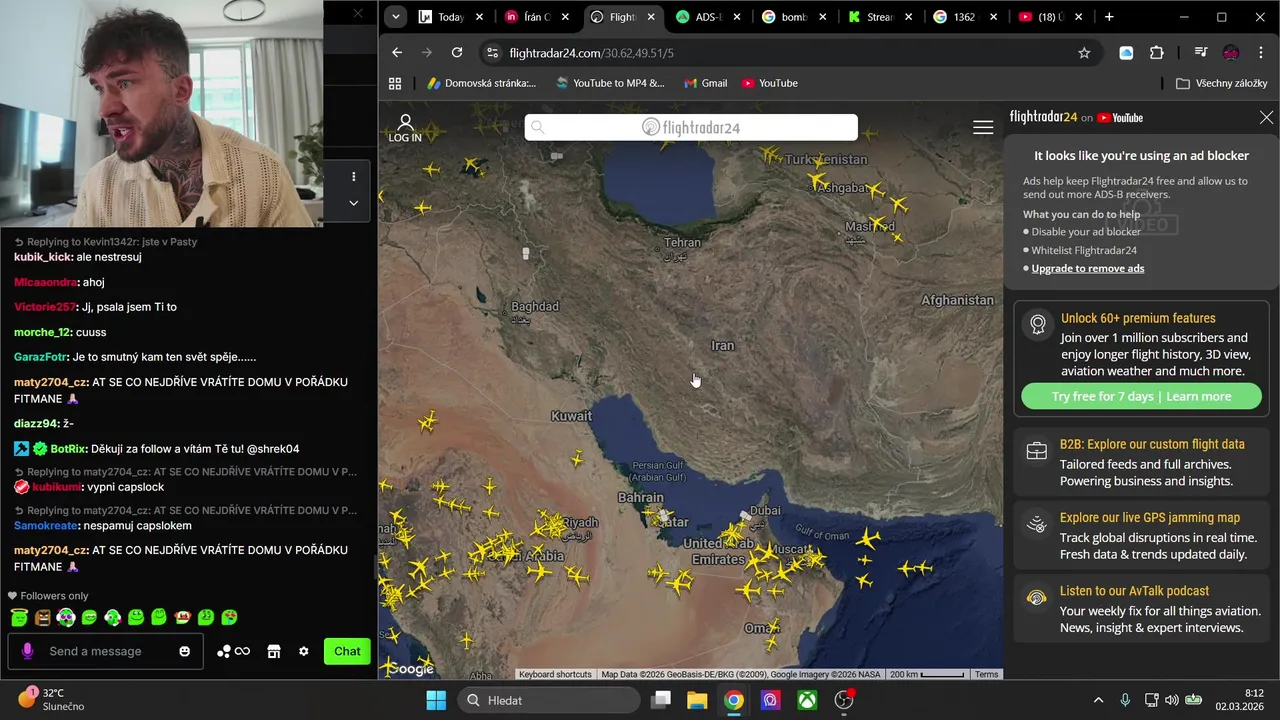The height and width of the screenshot is (720, 1280).
Task: Click the microphone icon in chat input
Action: point(27,651)
